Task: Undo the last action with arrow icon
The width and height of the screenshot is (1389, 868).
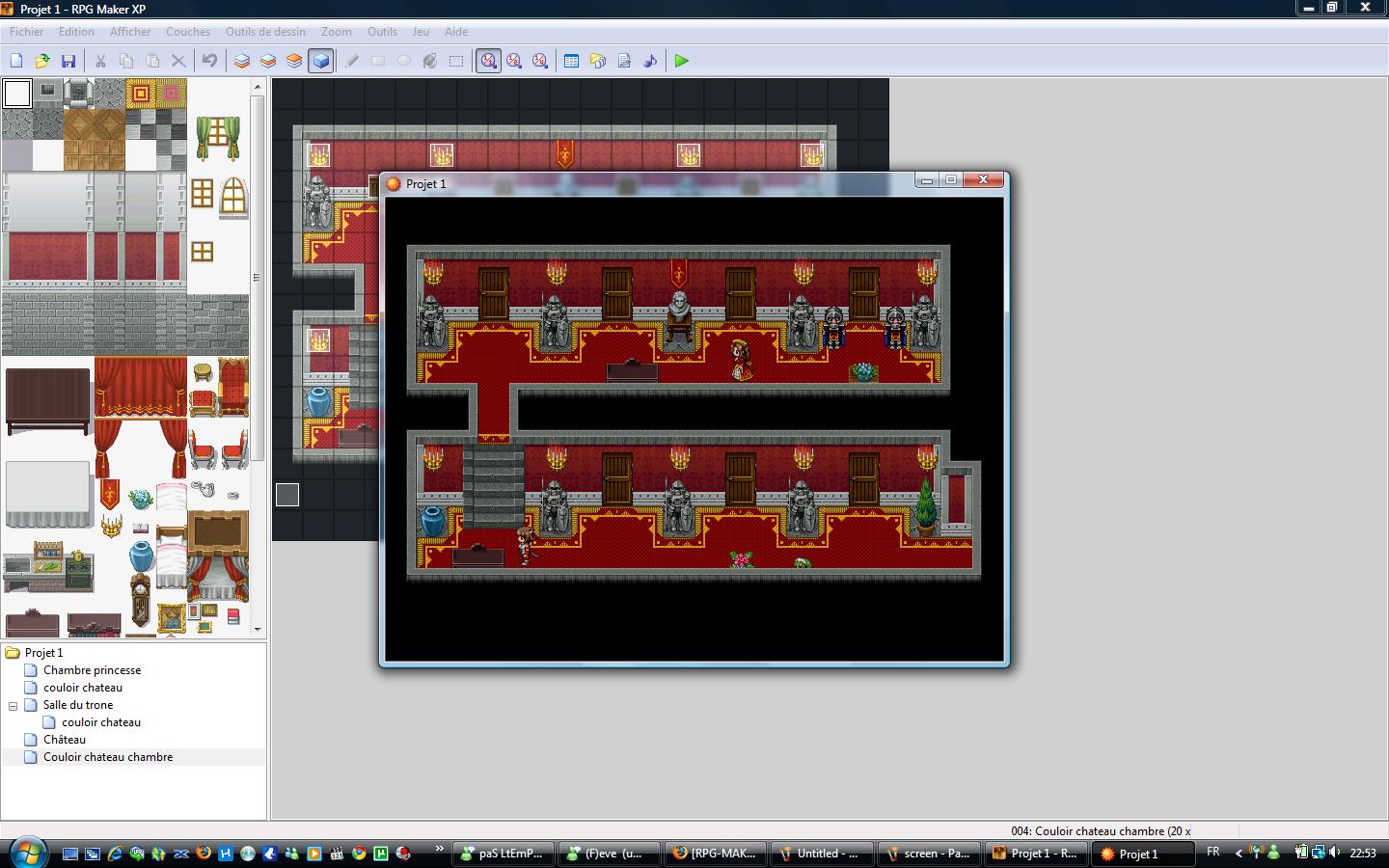Action: [209, 61]
